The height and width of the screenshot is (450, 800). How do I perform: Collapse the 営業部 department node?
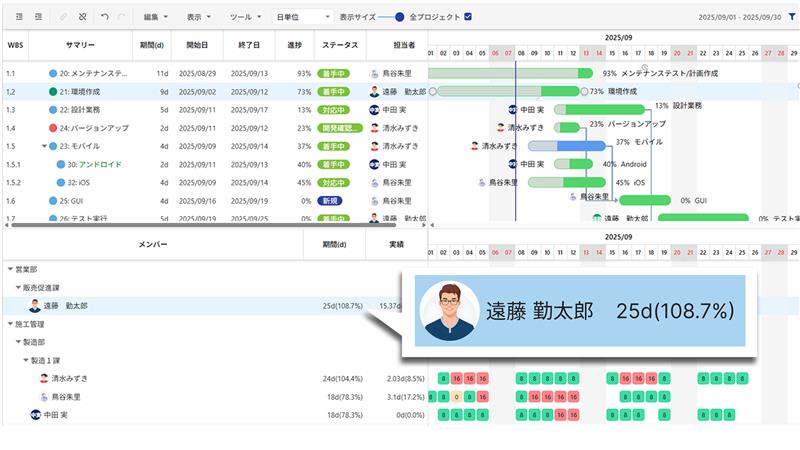[x=10, y=269]
